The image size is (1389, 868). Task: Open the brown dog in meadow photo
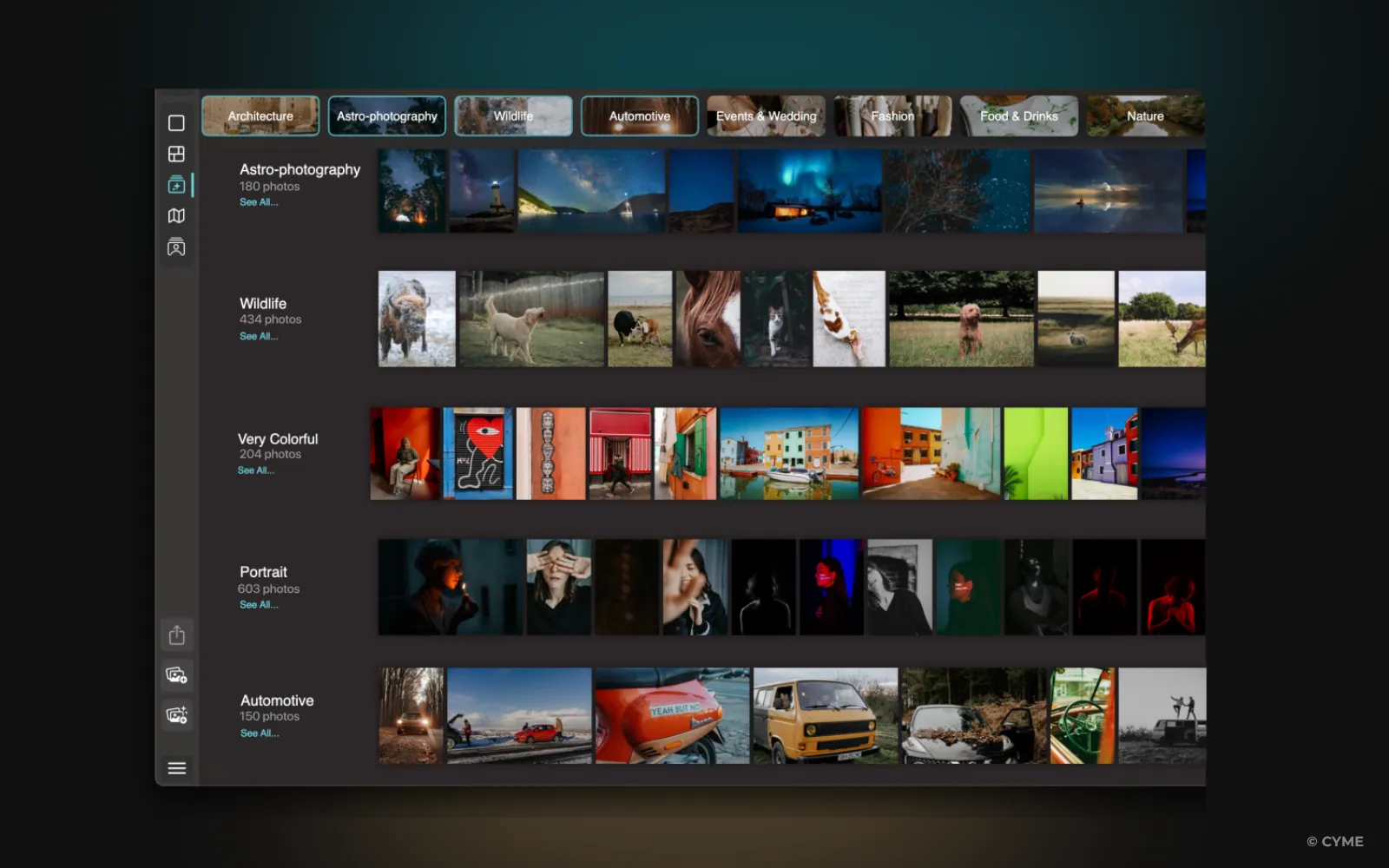tap(961, 319)
